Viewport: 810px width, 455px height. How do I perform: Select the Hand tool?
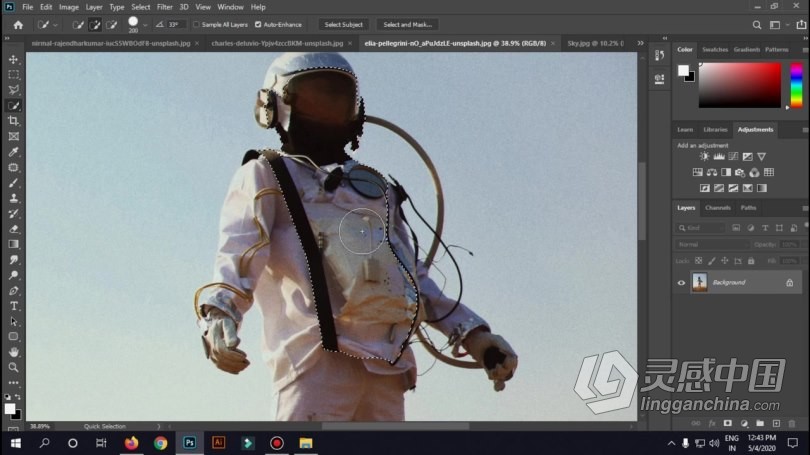[14, 352]
